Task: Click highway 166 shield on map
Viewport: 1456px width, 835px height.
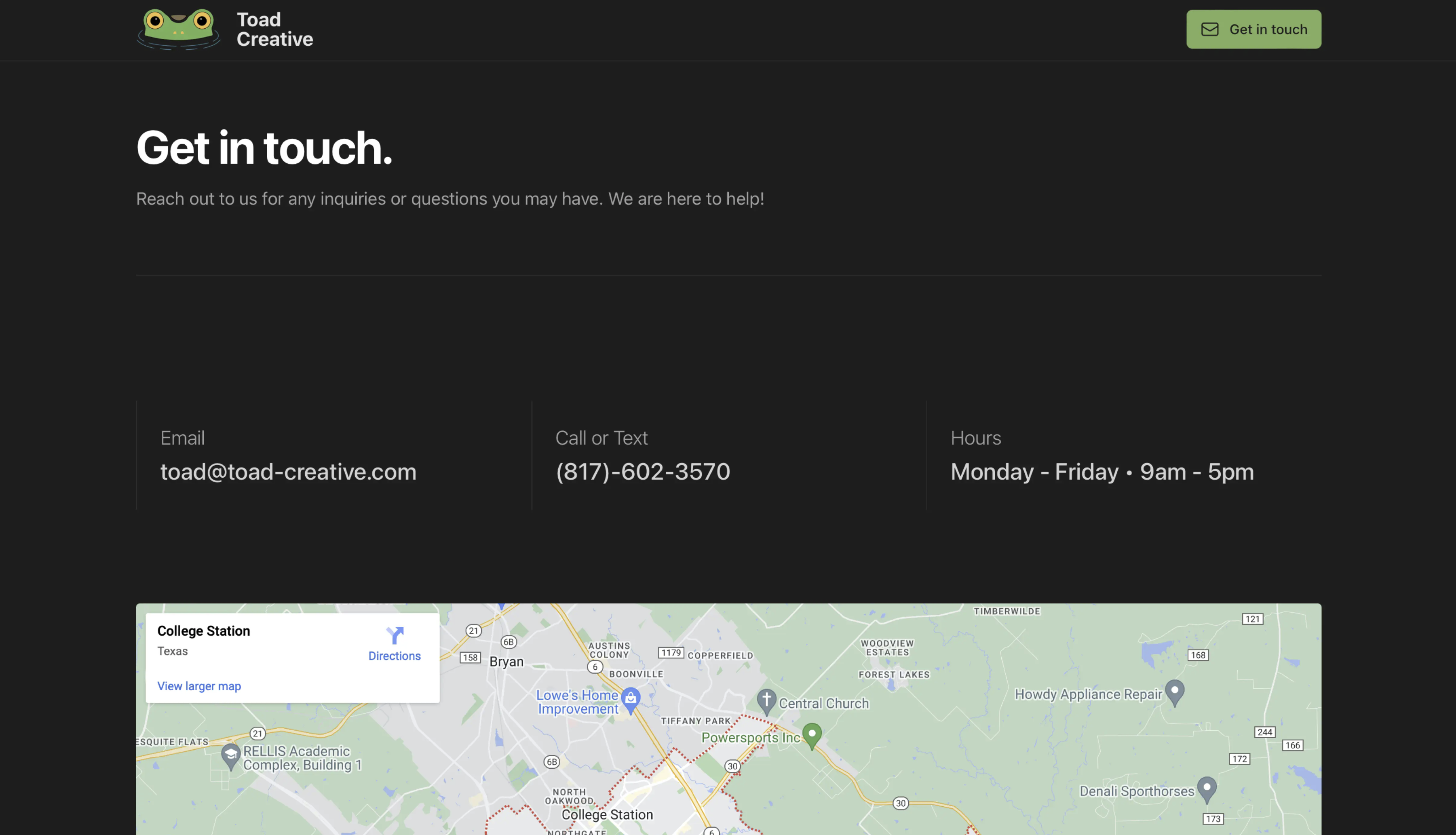Action: point(1293,745)
